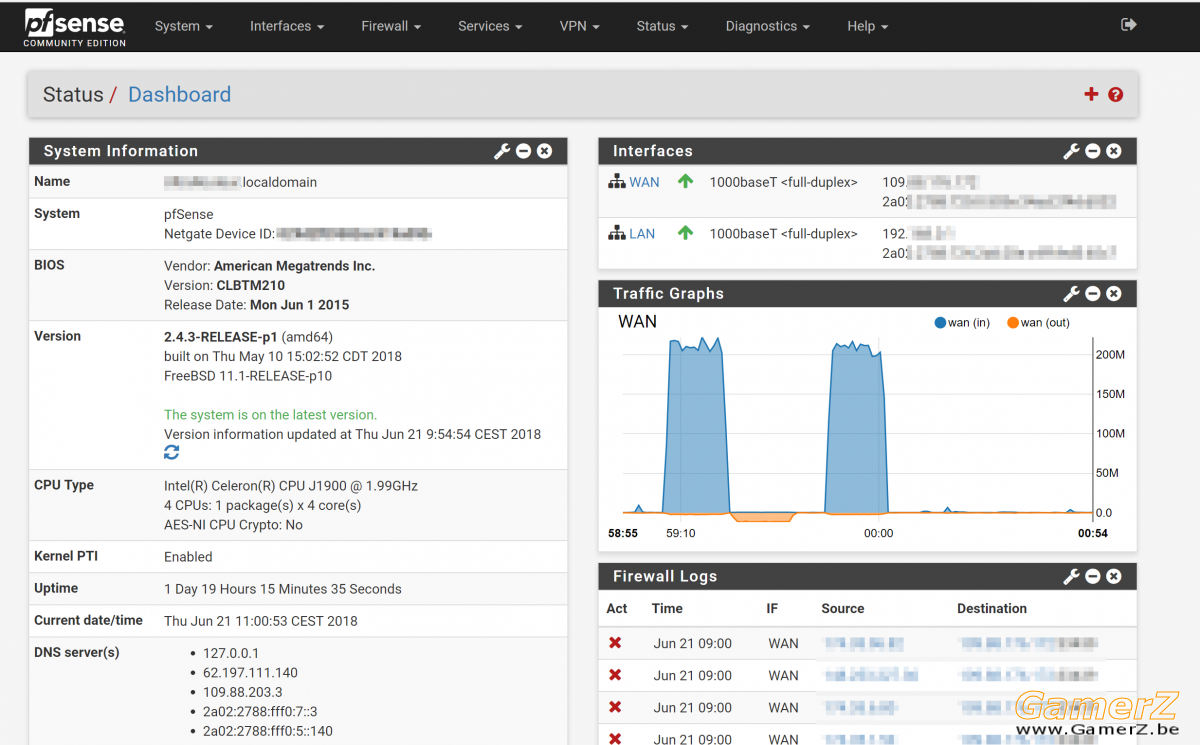Image resolution: width=1200 pixels, height=745 pixels.
Task: Click the green up arrow for LAN
Action: 685,234
